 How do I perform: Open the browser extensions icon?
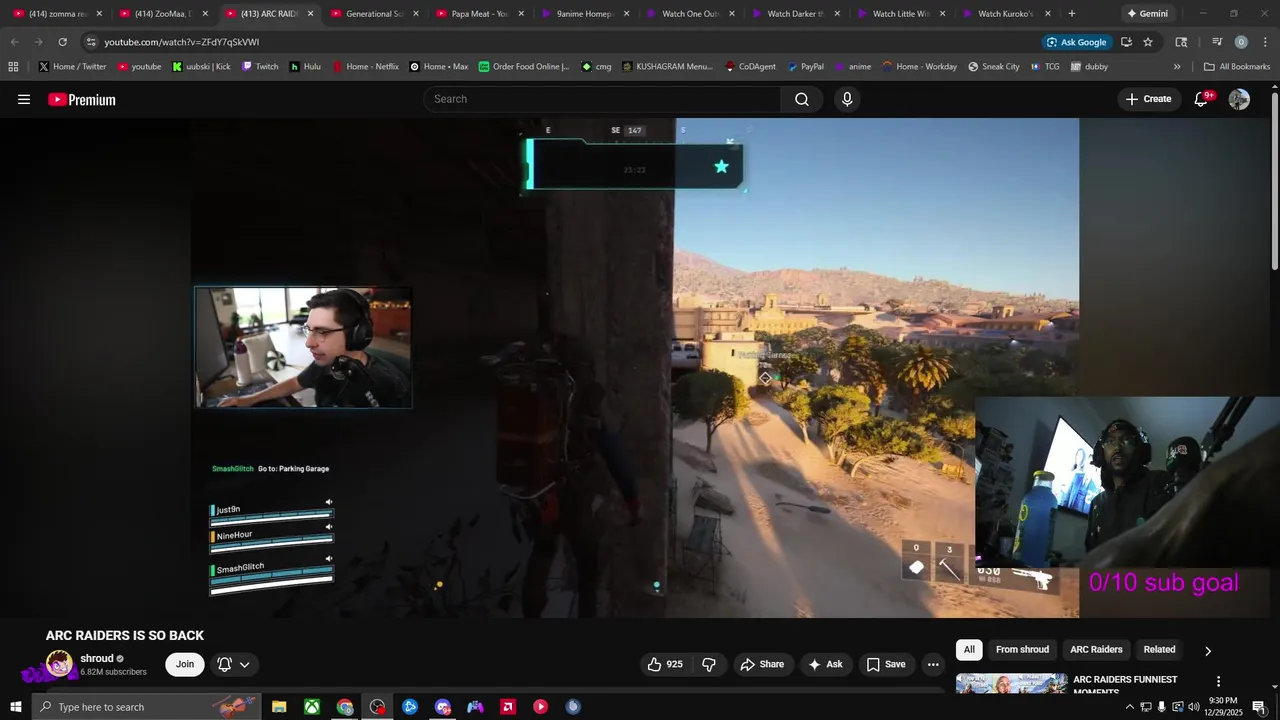tap(1181, 42)
